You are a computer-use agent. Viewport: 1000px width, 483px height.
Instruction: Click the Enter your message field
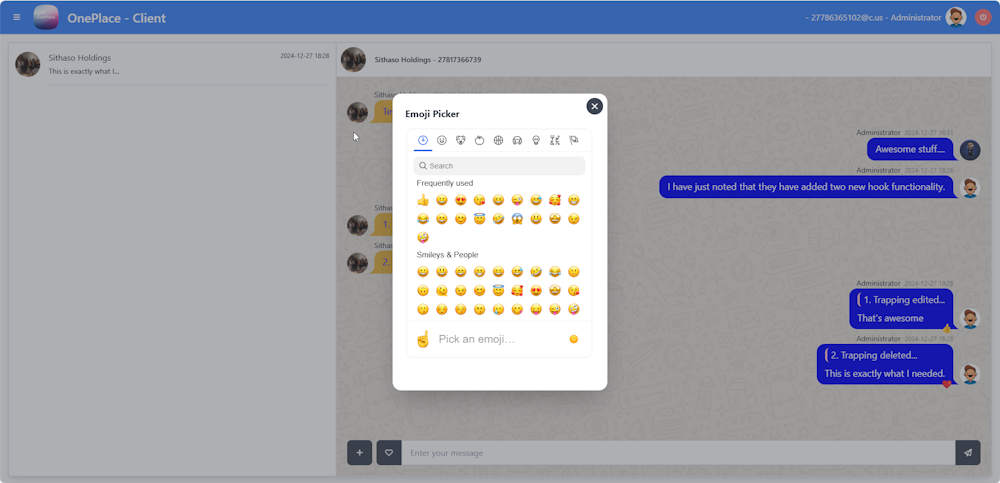678,452
